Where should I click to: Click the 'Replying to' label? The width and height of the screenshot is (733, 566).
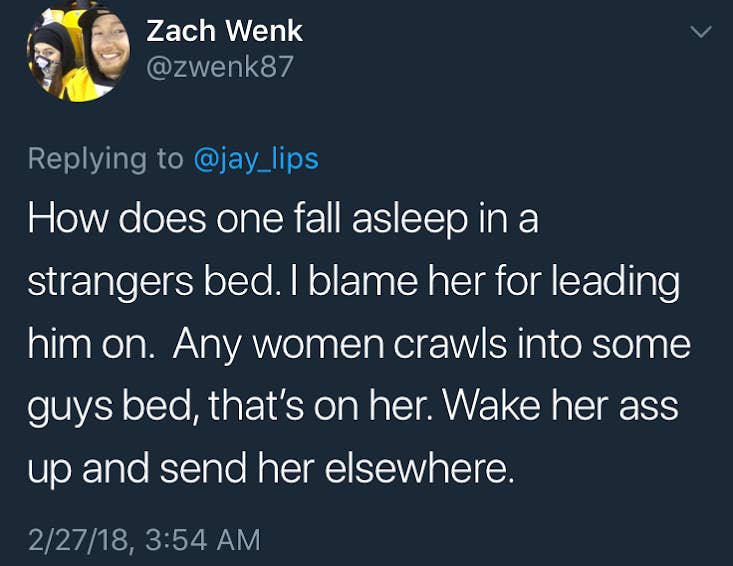(x=105, y=158)
